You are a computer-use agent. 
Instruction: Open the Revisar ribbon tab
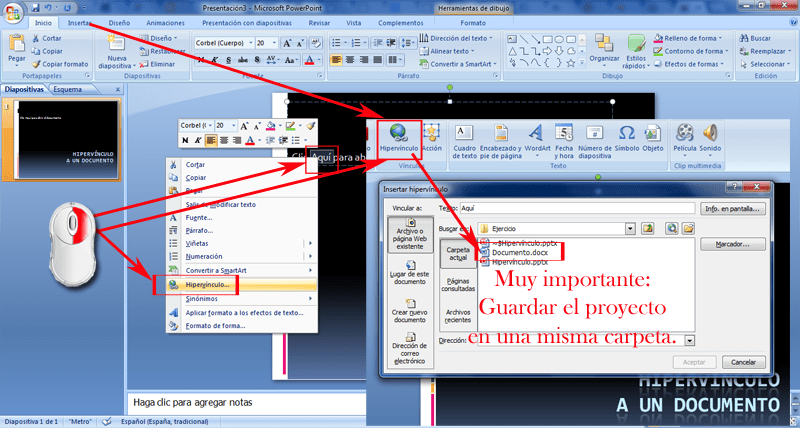319,23
